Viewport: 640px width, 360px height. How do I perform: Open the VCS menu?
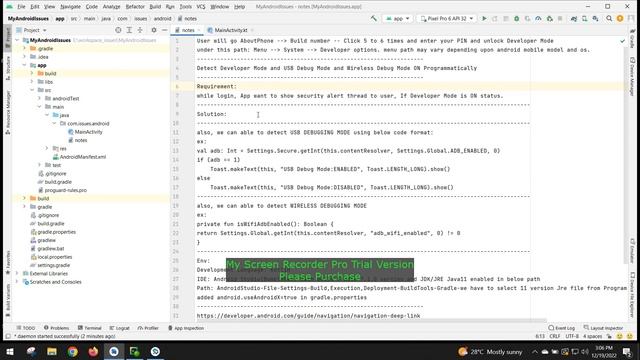pyautogui.click(x=201, y=7)
